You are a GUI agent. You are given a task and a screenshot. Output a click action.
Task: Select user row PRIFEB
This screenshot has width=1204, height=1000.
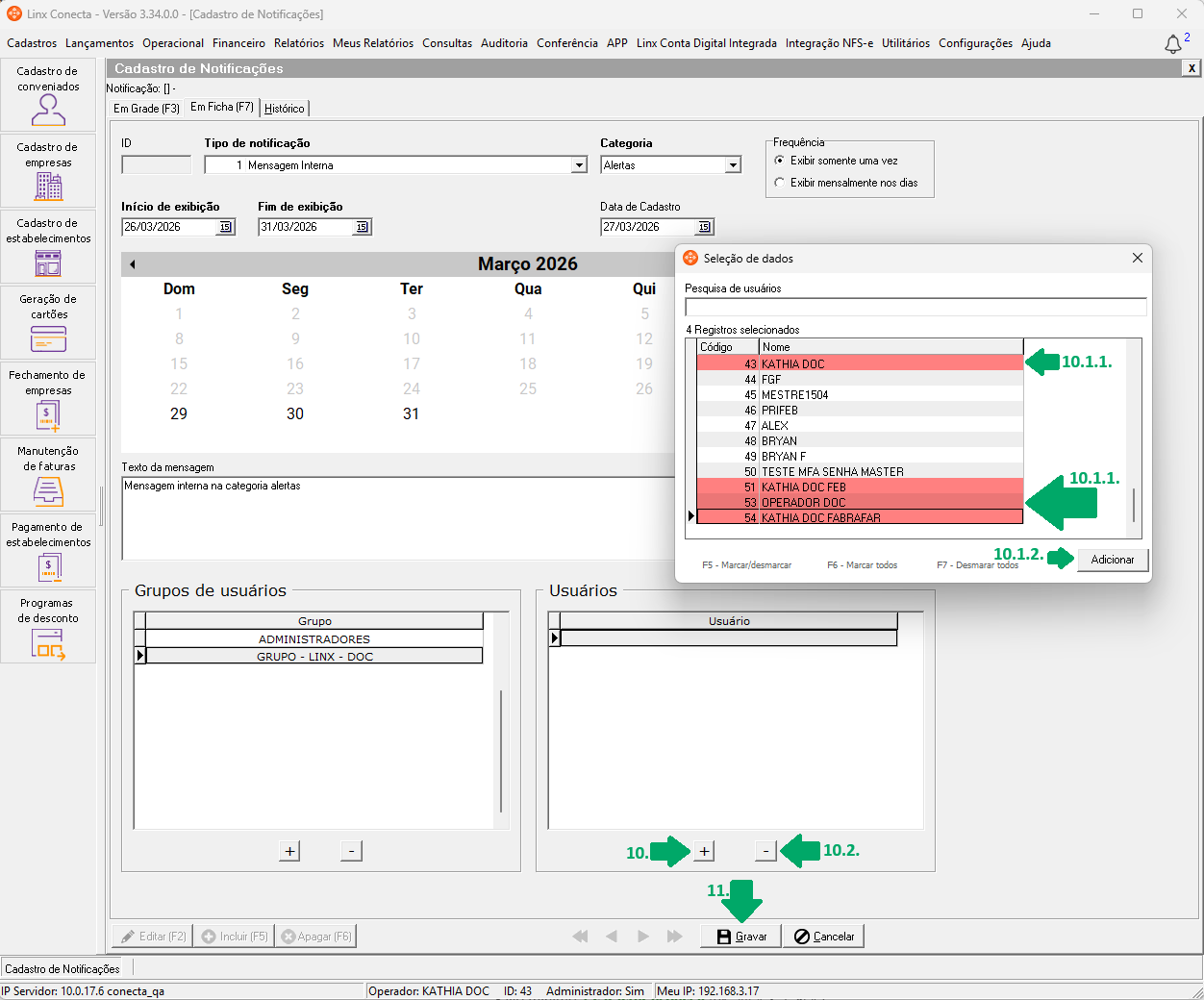860,411
